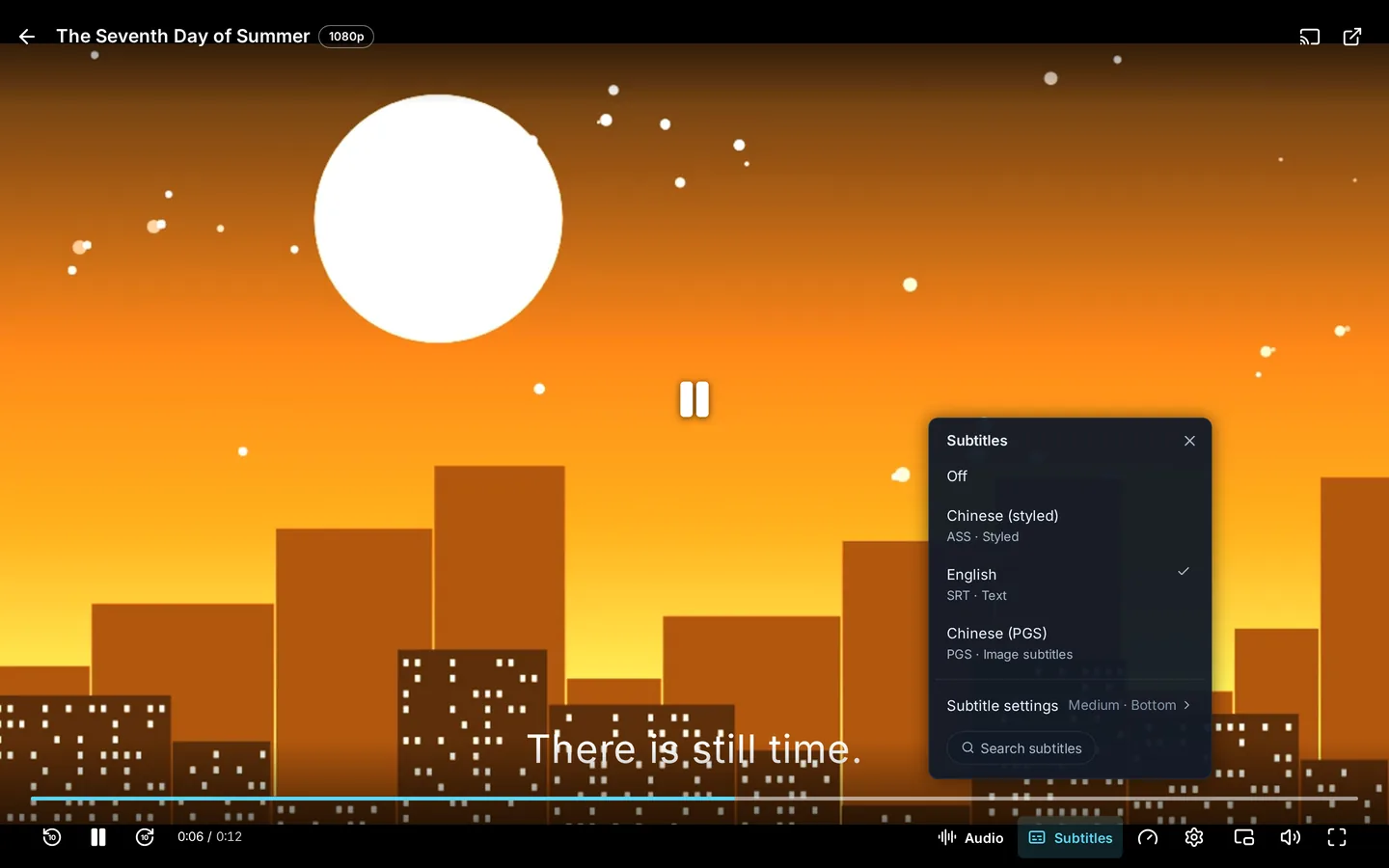Click the 0:06 / 0:12 time display

pos(209,837)
